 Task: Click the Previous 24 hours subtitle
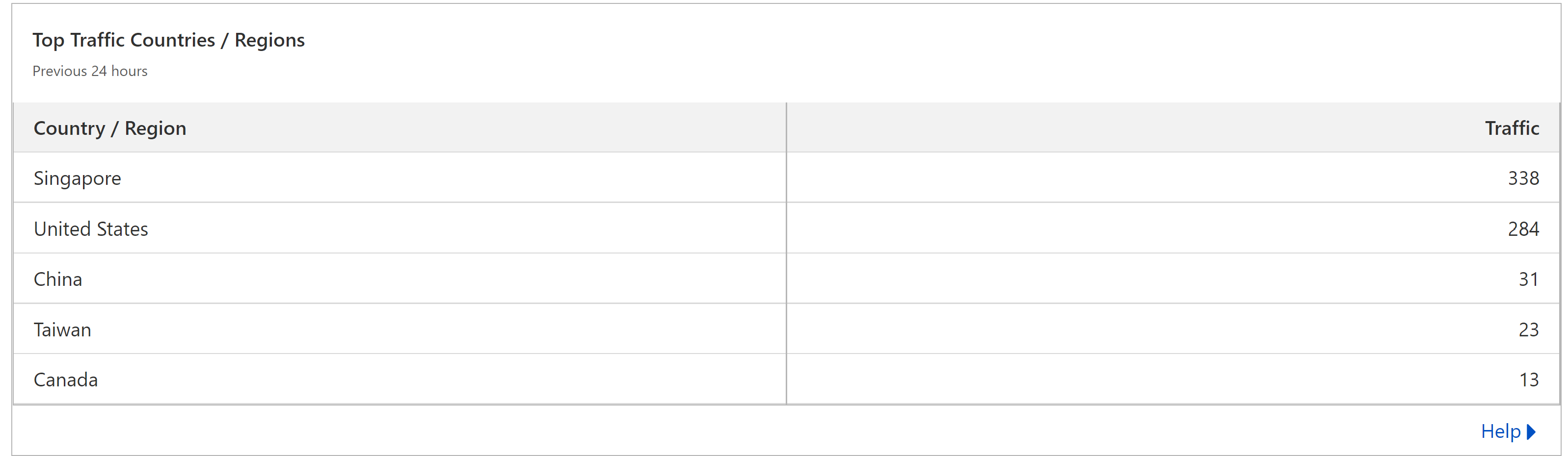point(90,71)
